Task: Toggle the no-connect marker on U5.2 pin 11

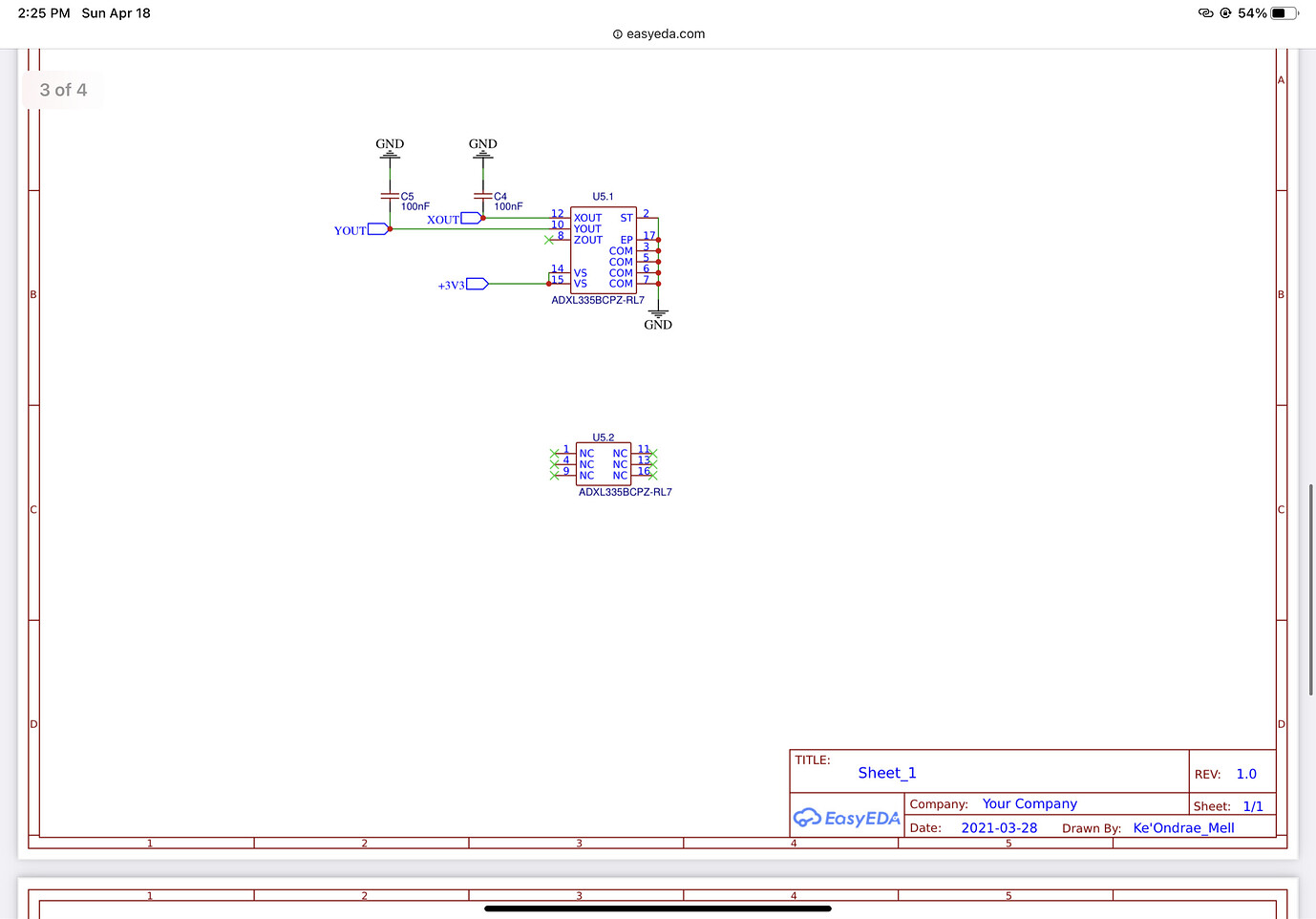Action: coord(654,453)
